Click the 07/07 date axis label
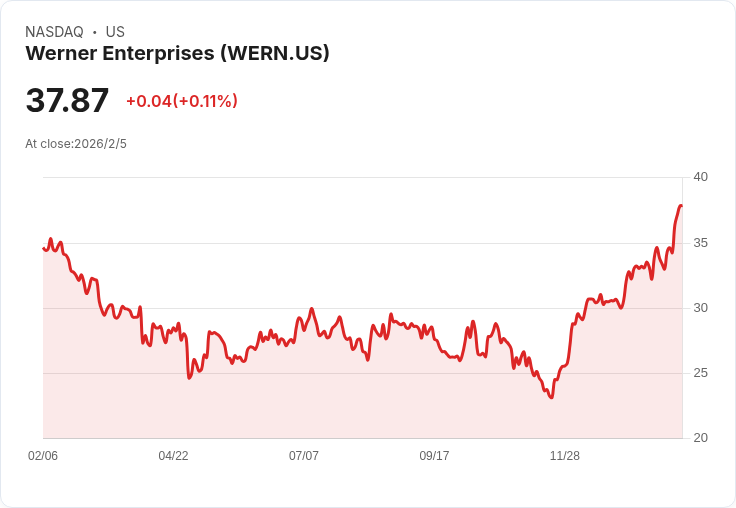Image resolution: width=736 pixels, height=508 pixels. tap(304, 455)
